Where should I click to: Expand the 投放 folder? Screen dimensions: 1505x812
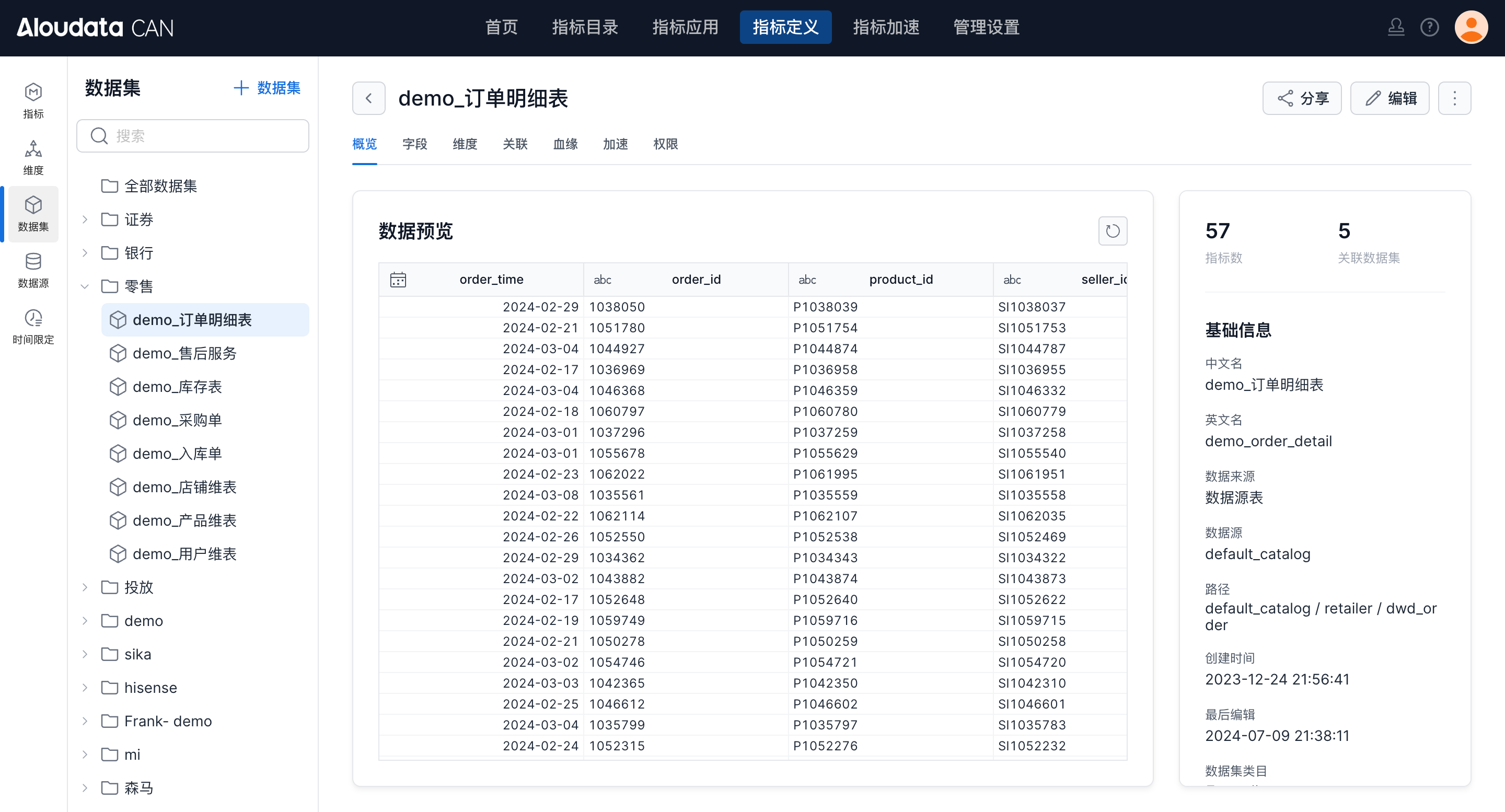point(85,587)
